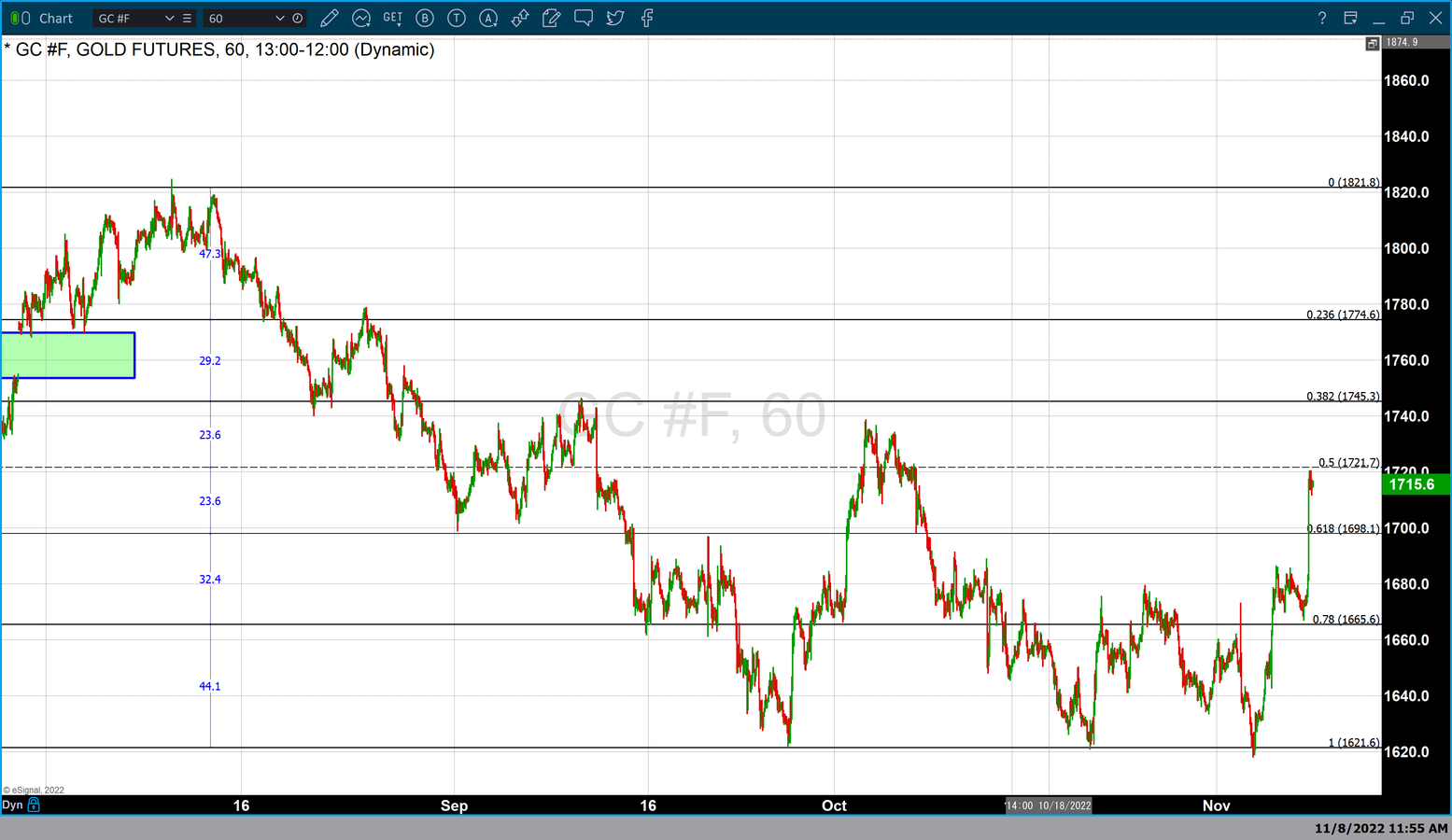Open the window layout dropdown icon
Viewport: 1452px width, 840px height.
[x=1350, y=18]
